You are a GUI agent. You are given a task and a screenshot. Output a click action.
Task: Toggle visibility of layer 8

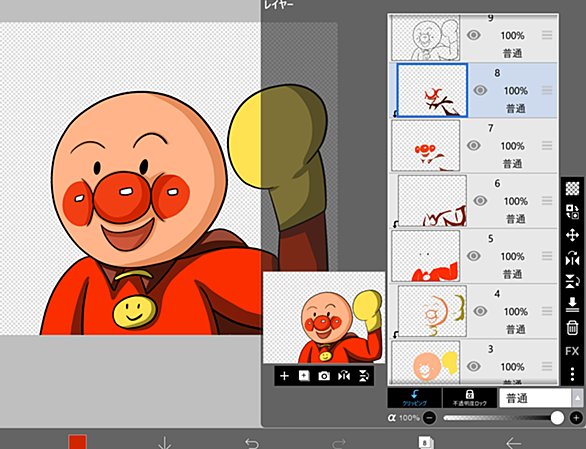coord(480,90)
